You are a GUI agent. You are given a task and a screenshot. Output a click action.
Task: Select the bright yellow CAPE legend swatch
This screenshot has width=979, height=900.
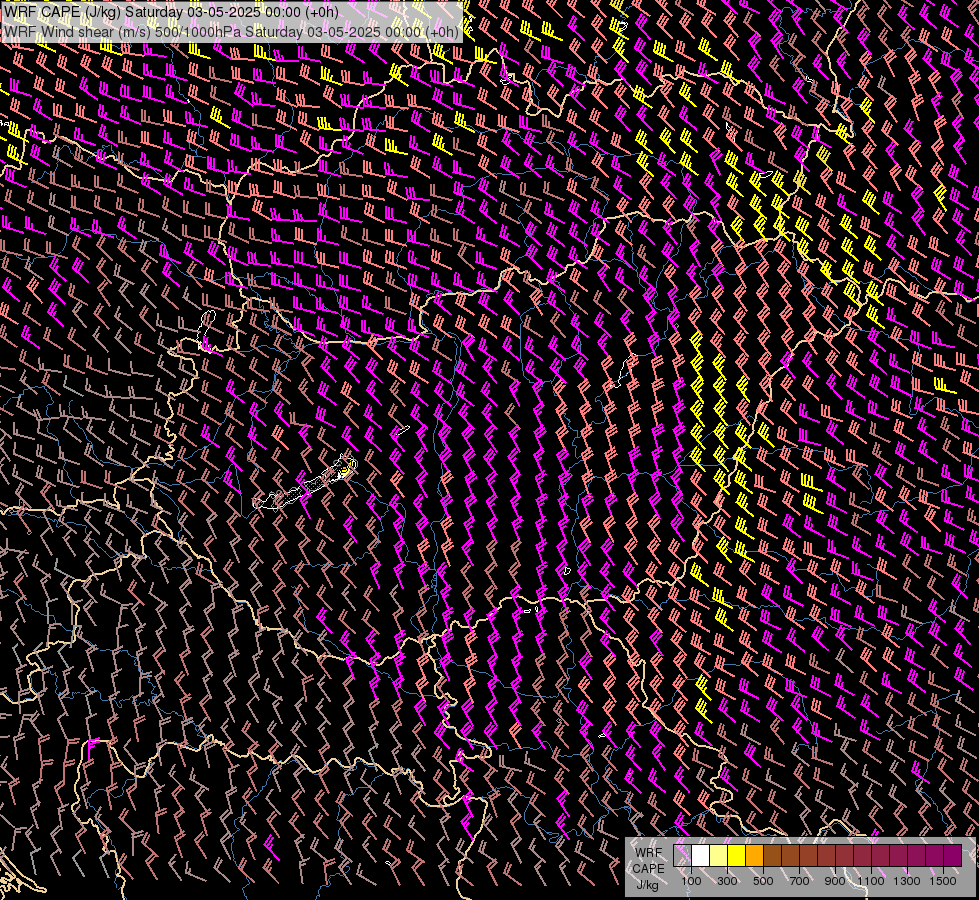coord(736,856)
